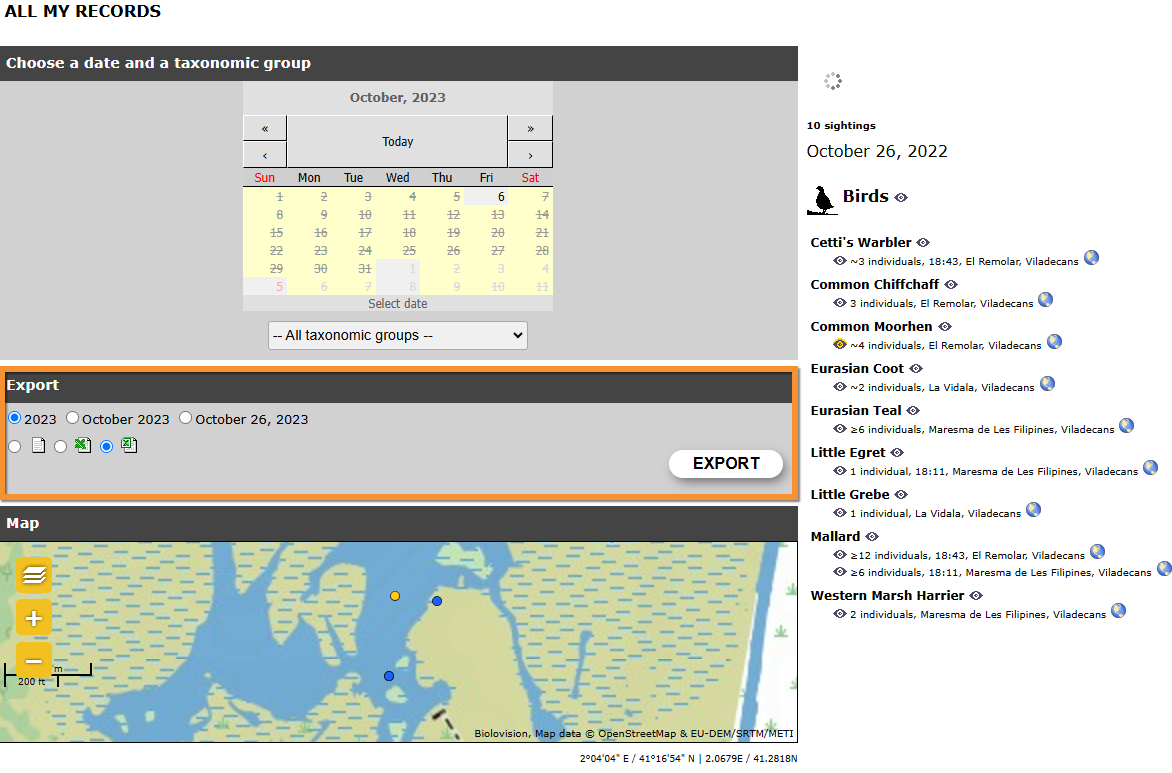Click globe icon beside Little Grebe sighting
This screenshot has height=773, width=1172.
coord(1033,510)
